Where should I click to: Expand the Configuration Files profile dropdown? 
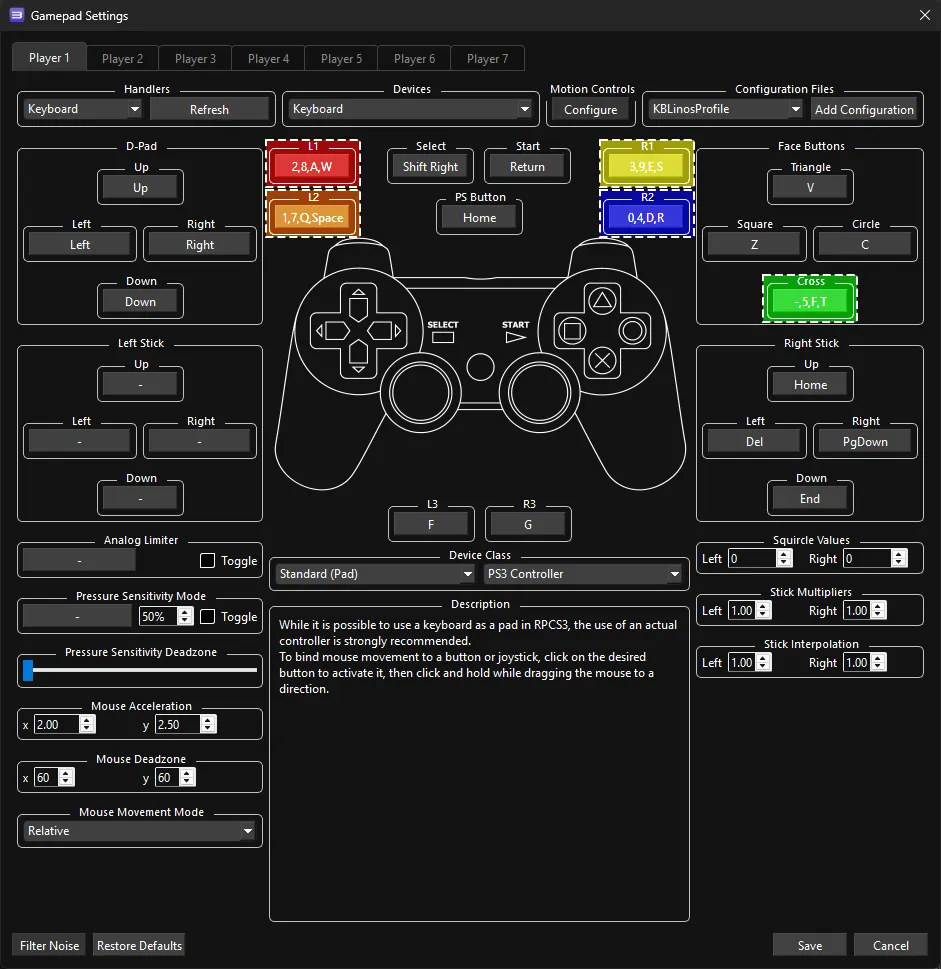click(725, 109)
